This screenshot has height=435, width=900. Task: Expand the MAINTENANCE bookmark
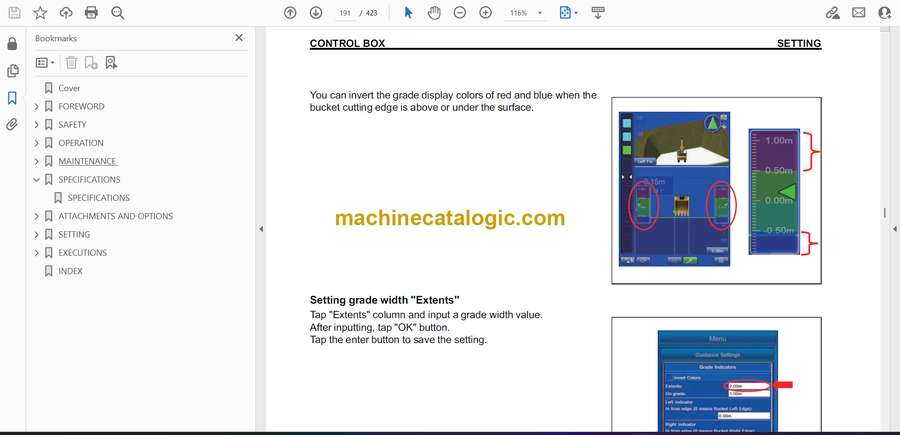(x=37, y=161)
